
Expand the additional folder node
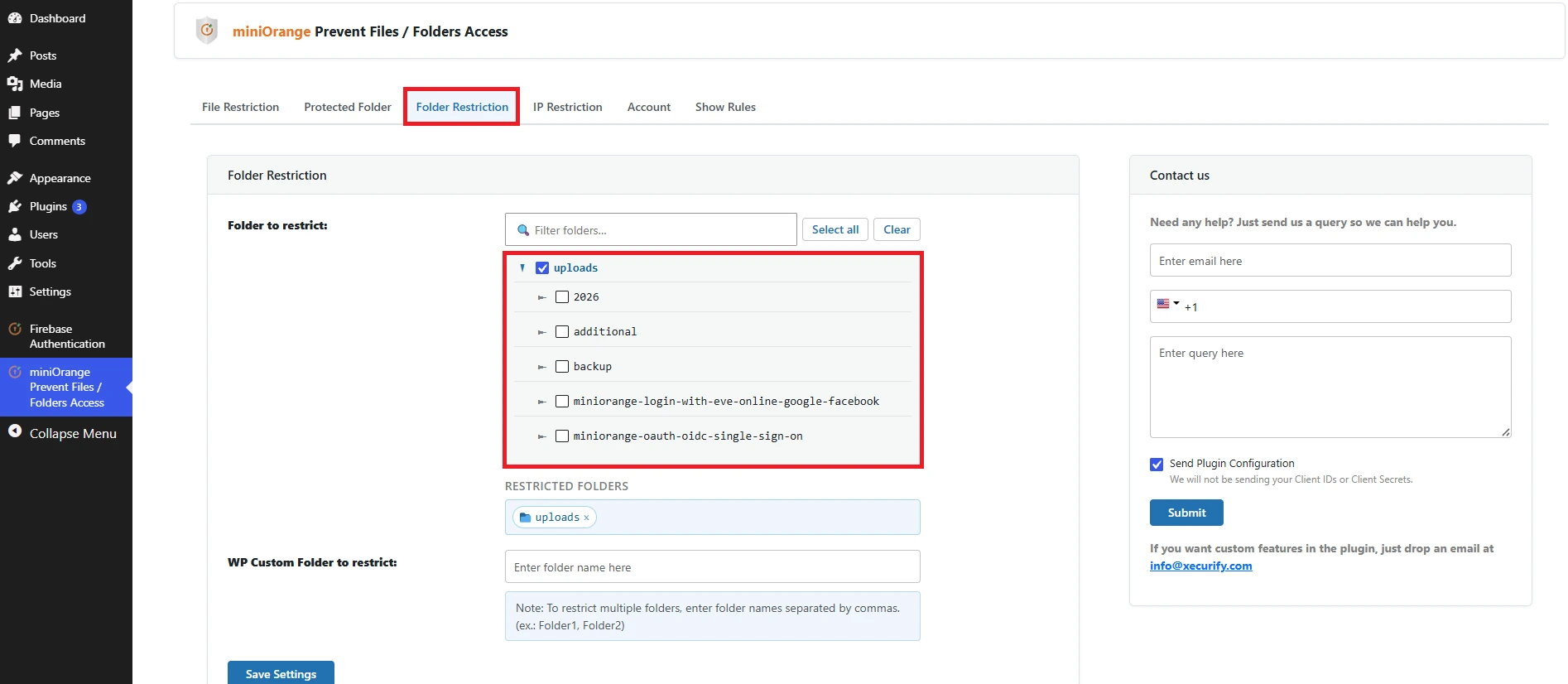(542, 332)
